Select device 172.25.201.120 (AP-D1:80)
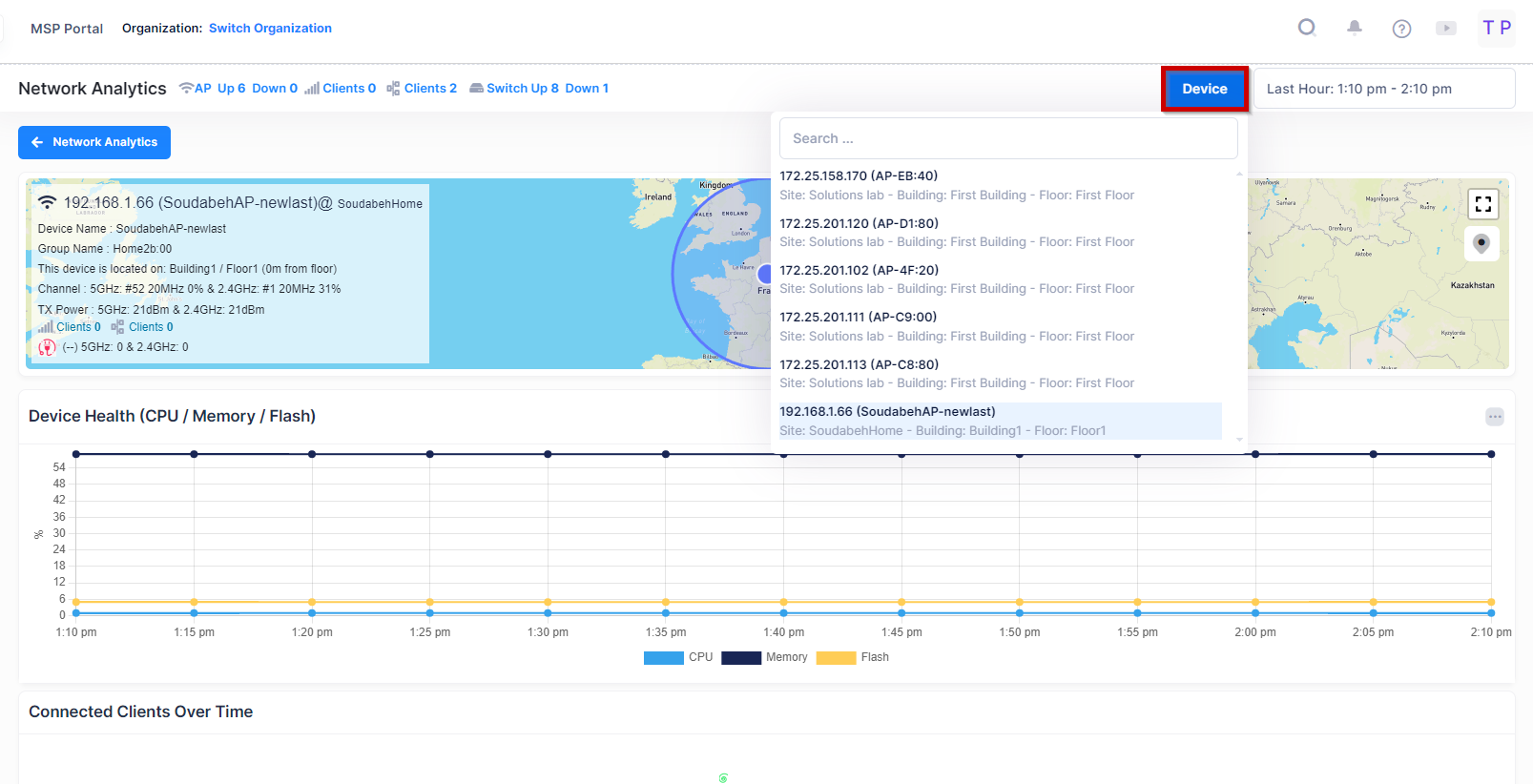This screenshot has height=784, width=1533. [1001, 233]
